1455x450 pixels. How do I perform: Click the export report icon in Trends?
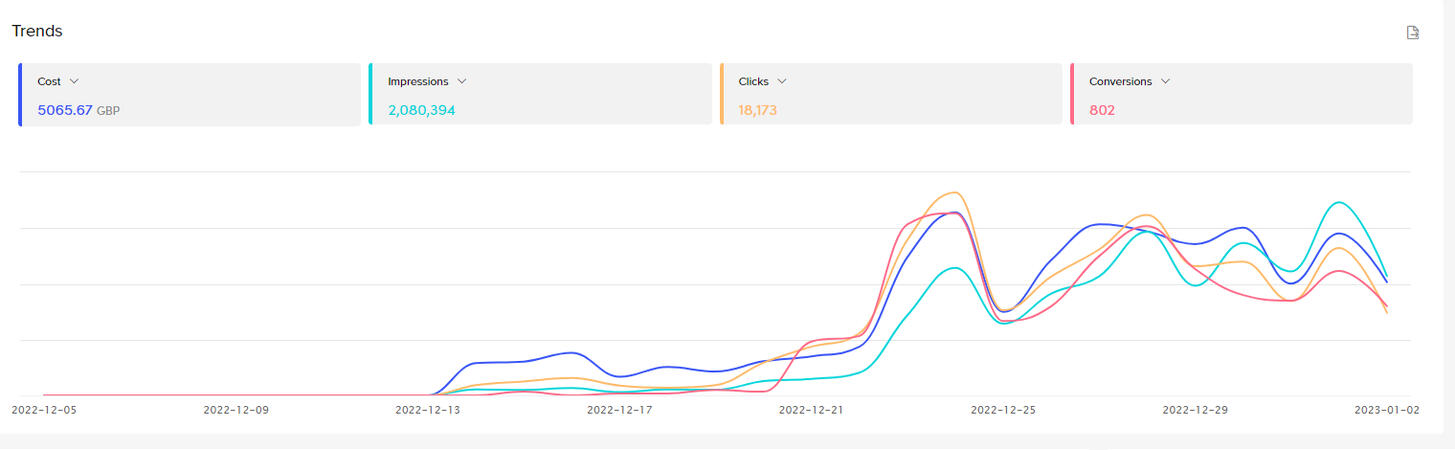[x=1413, y=32]
